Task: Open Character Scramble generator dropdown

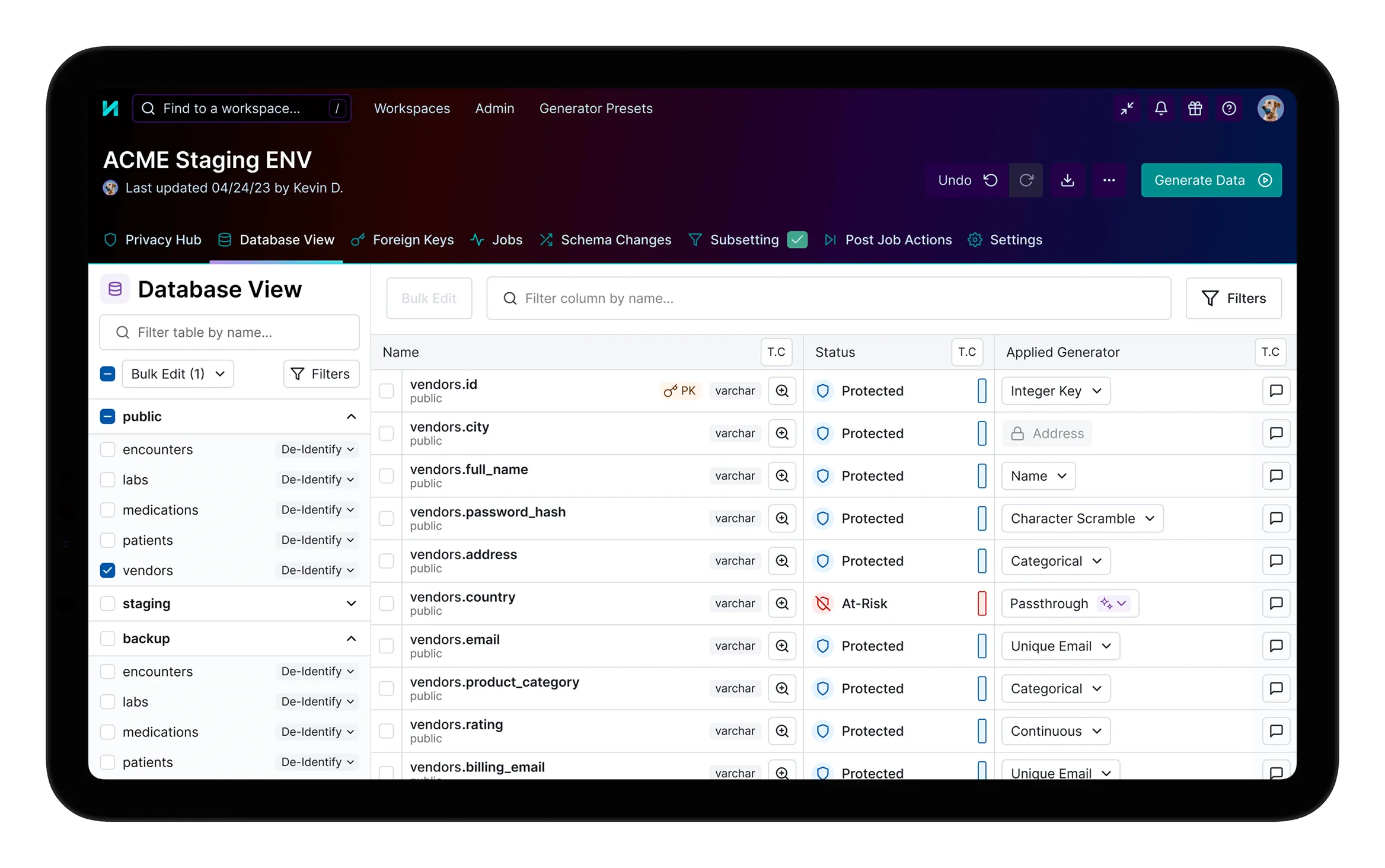Action: [x=1082, y=518]
